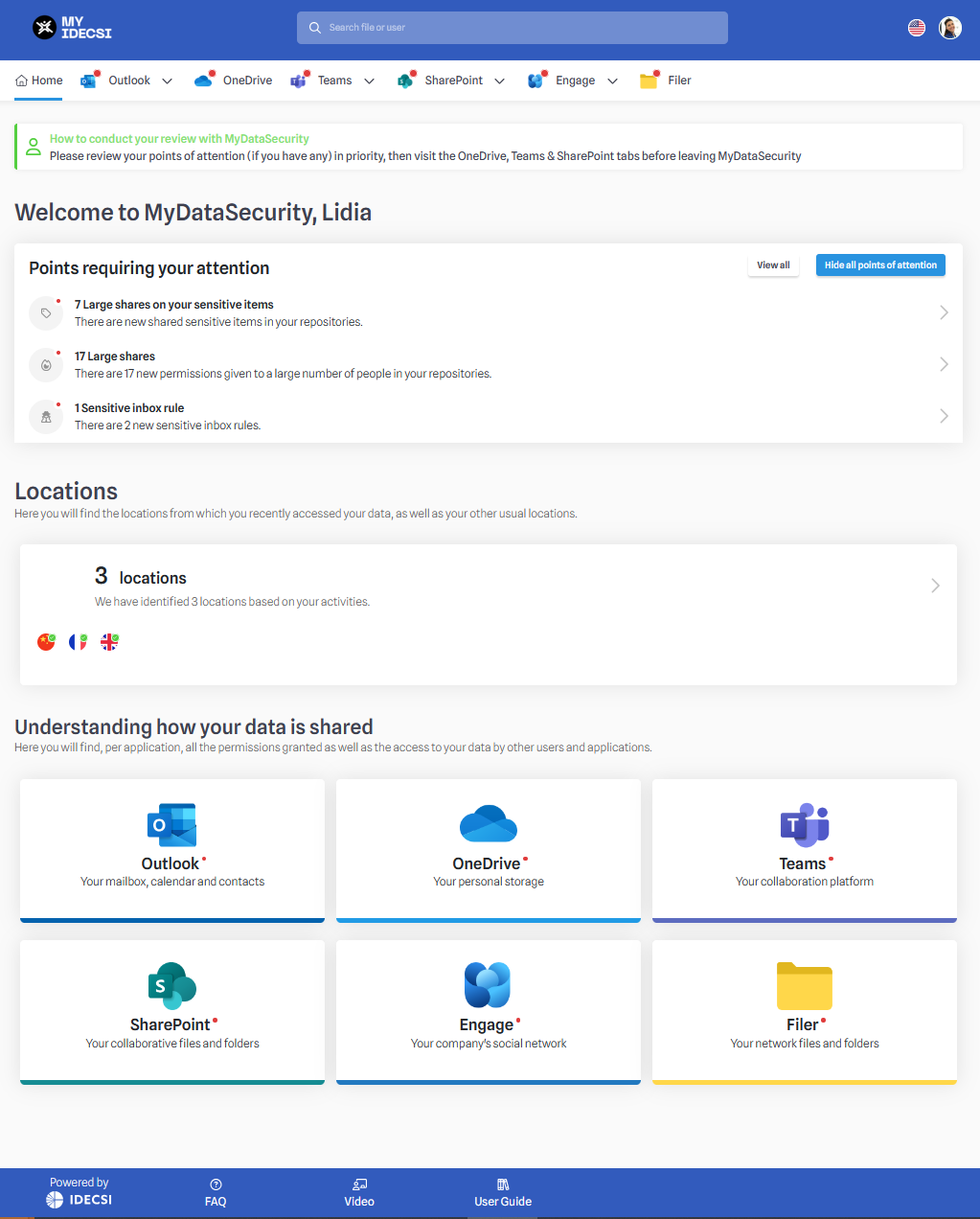Click '1 Sensitive inbox rule' title text
980x1219 pixels.
[129, 408]
